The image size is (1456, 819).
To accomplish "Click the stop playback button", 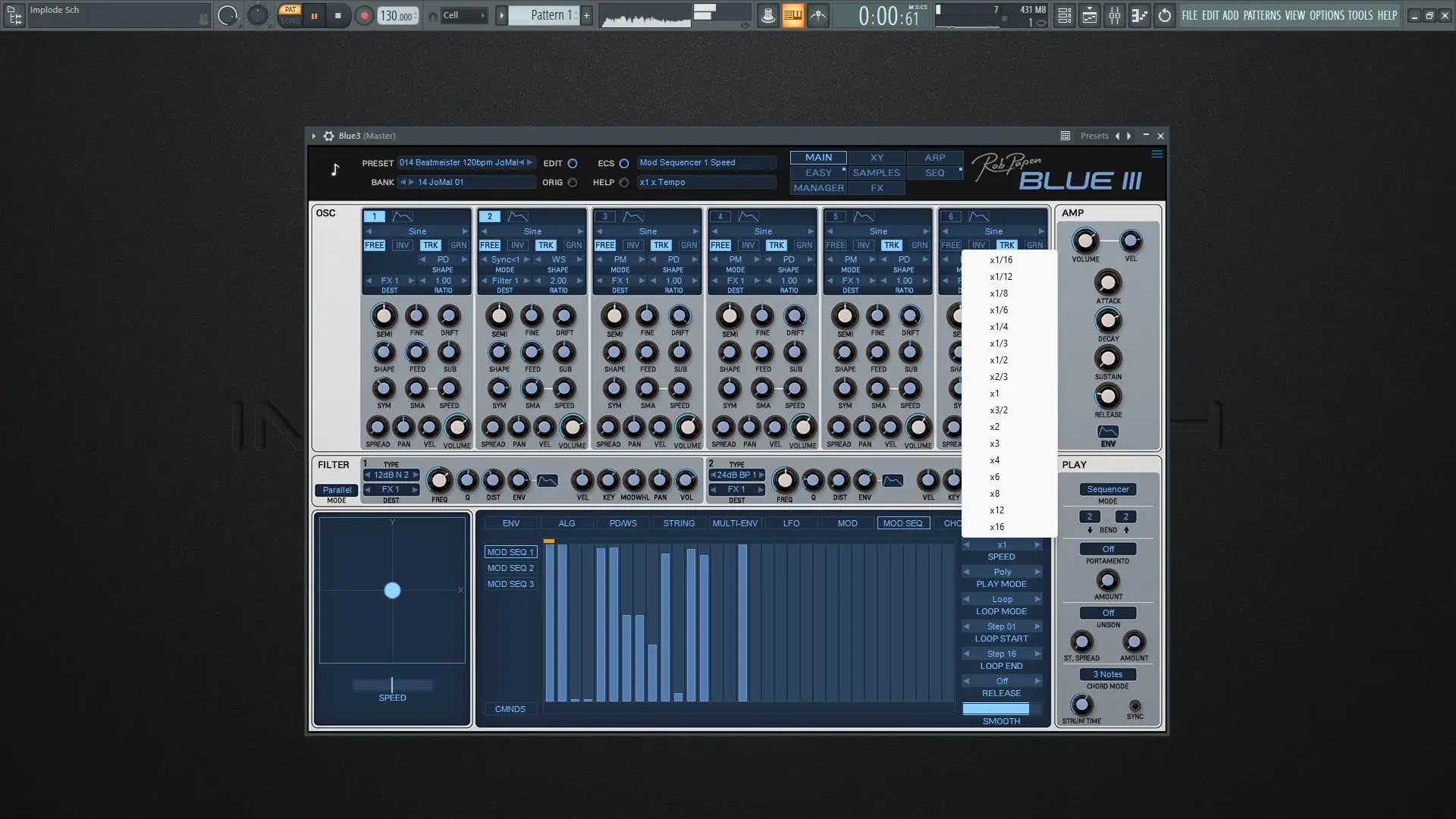I will (x=337, y=15).
